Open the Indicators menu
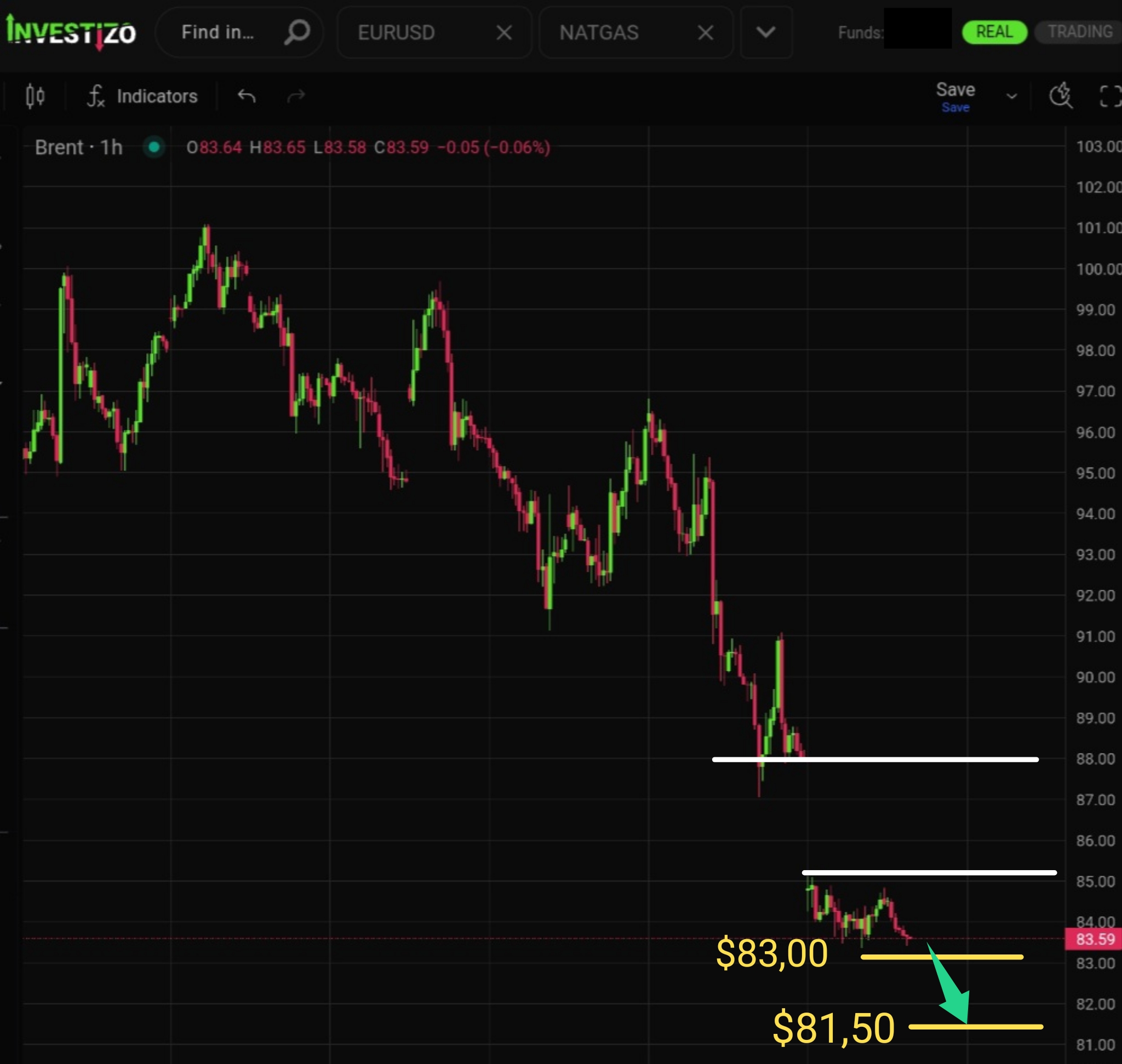Viewport: 1122px width, 1064px height. pyautogui.click(x=142, y=96)
